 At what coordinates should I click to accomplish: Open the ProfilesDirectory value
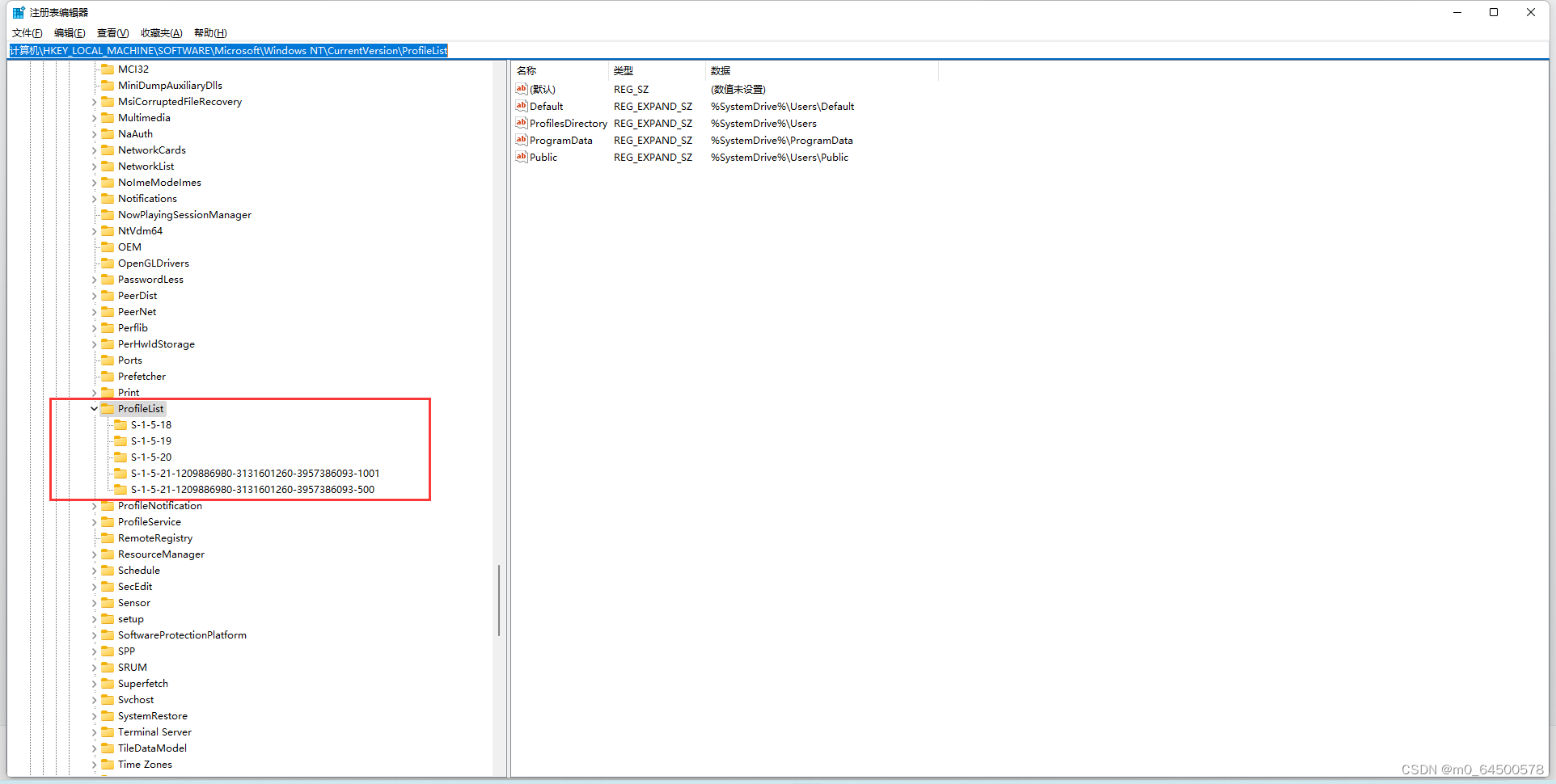pyautogui.click(x=567, y=123)
